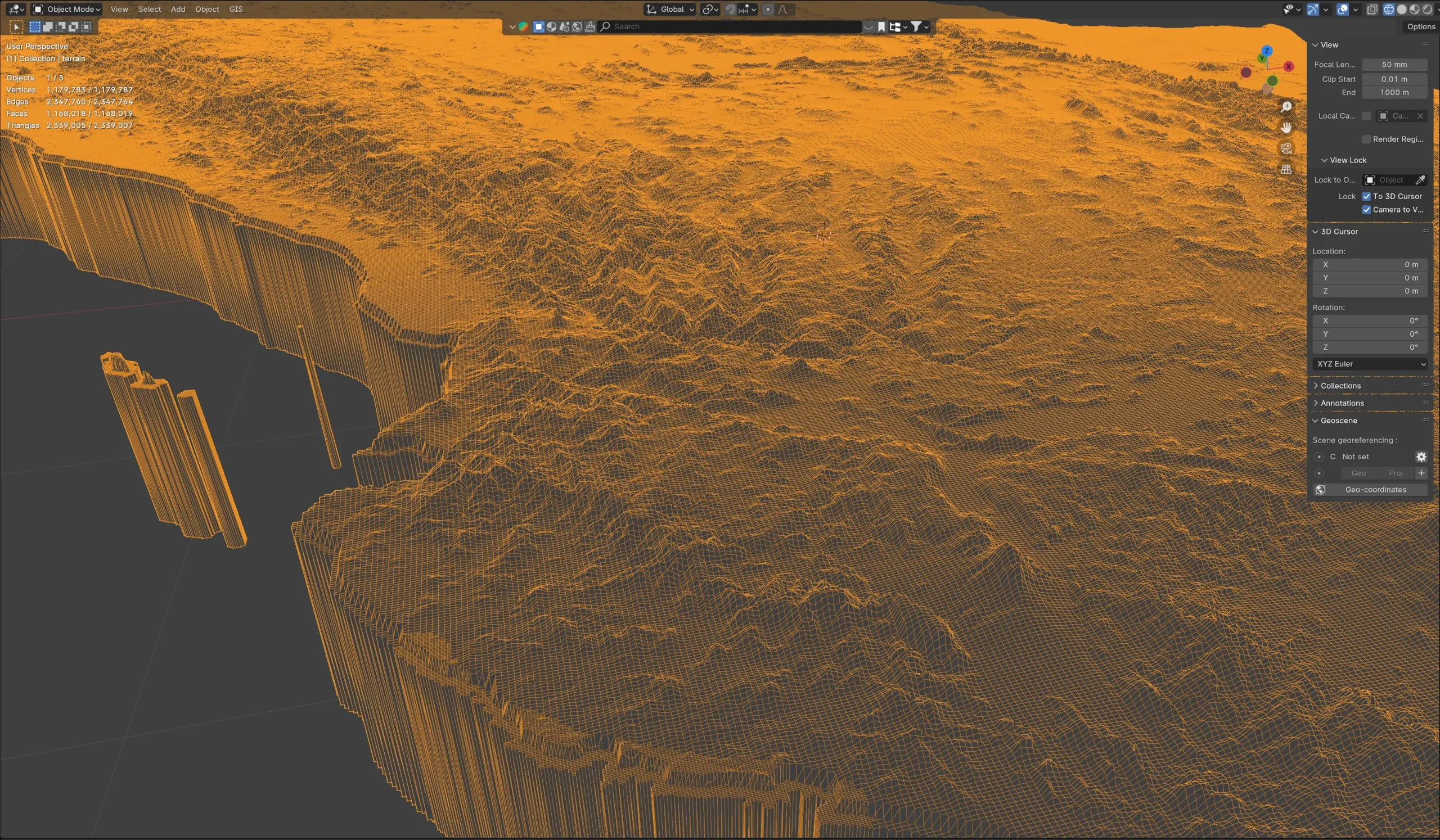
Task: Enable Render Region checkbox
Action: [1366, 139]
